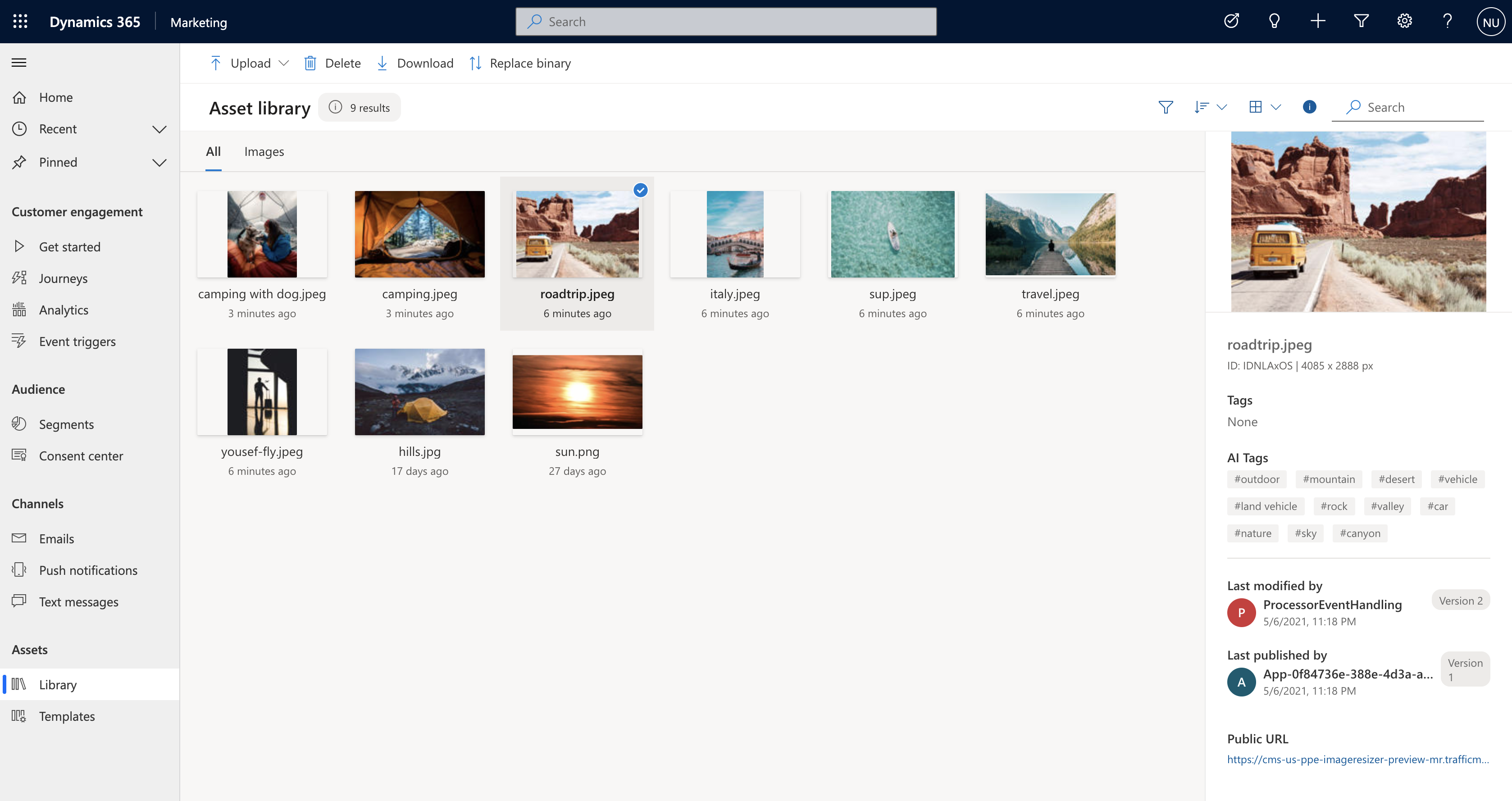Click the Replace binary button
Screen dimensions: 1512x801
coord(519,63)
